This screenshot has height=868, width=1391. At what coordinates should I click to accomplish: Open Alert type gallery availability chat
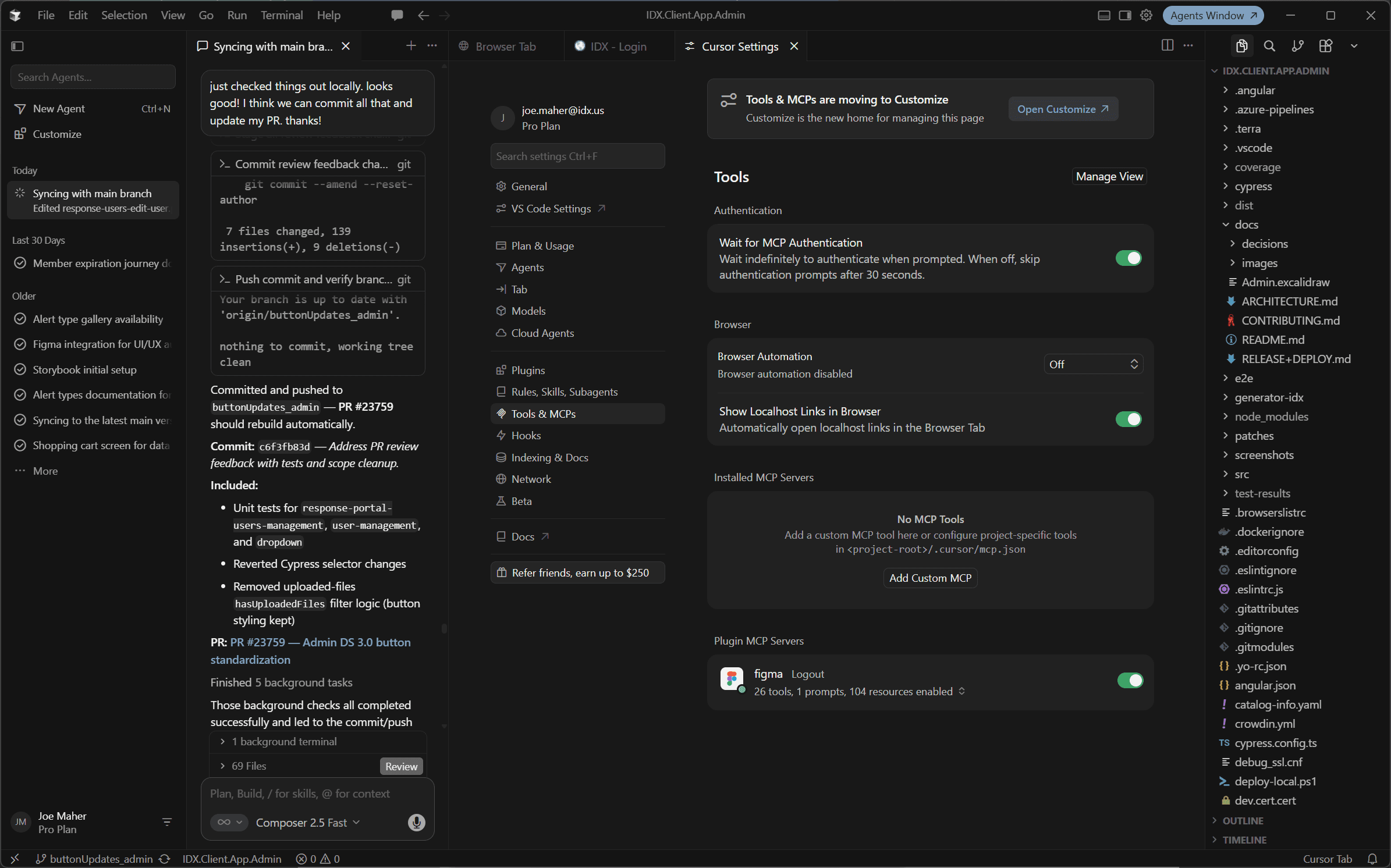click(x=93, y=319)
